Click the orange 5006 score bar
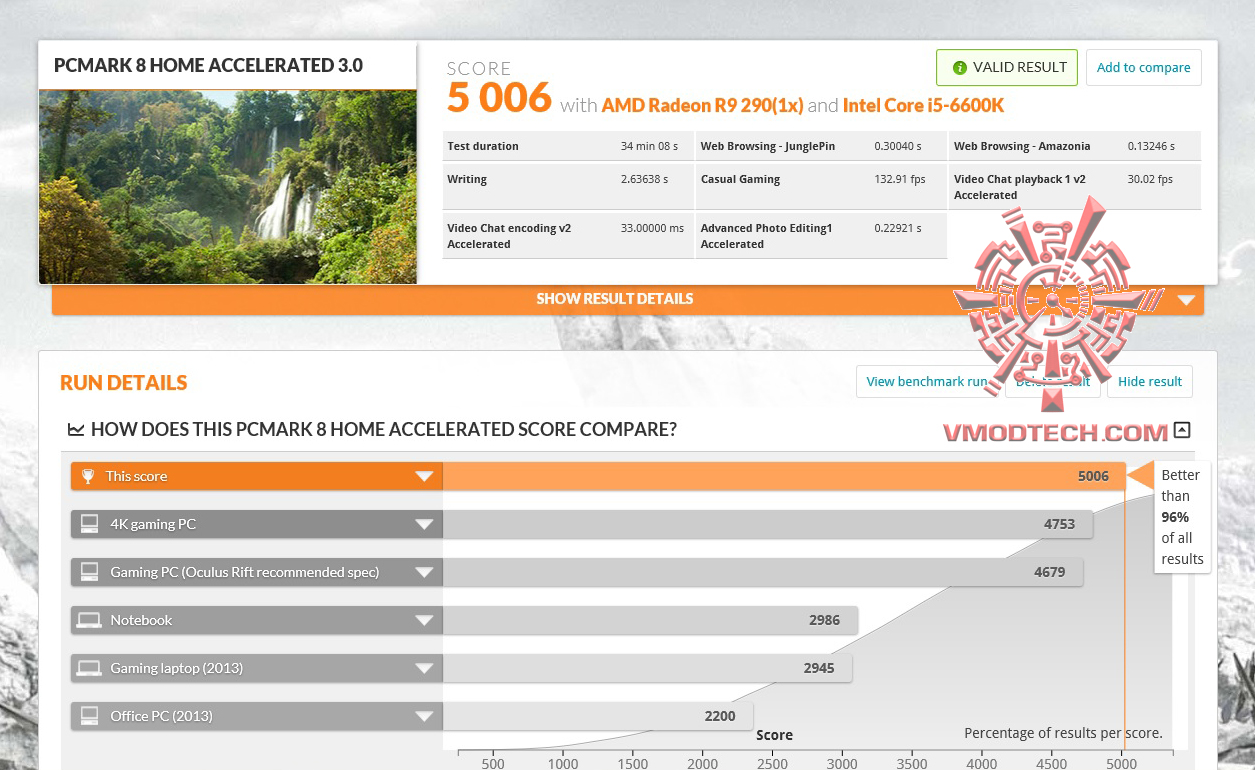 pyautogui.click(x=784, y=477)
